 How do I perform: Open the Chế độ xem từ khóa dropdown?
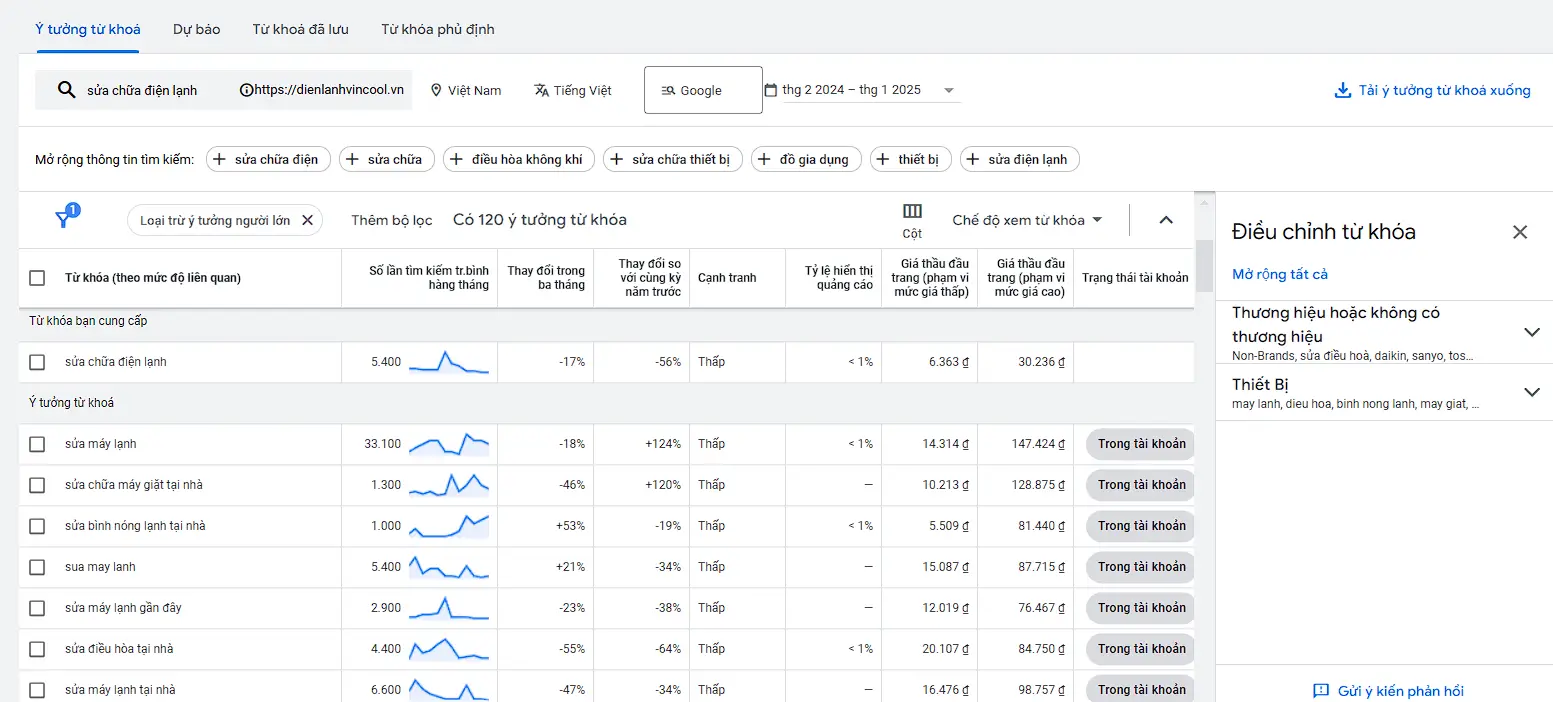tap(1027, 220)
